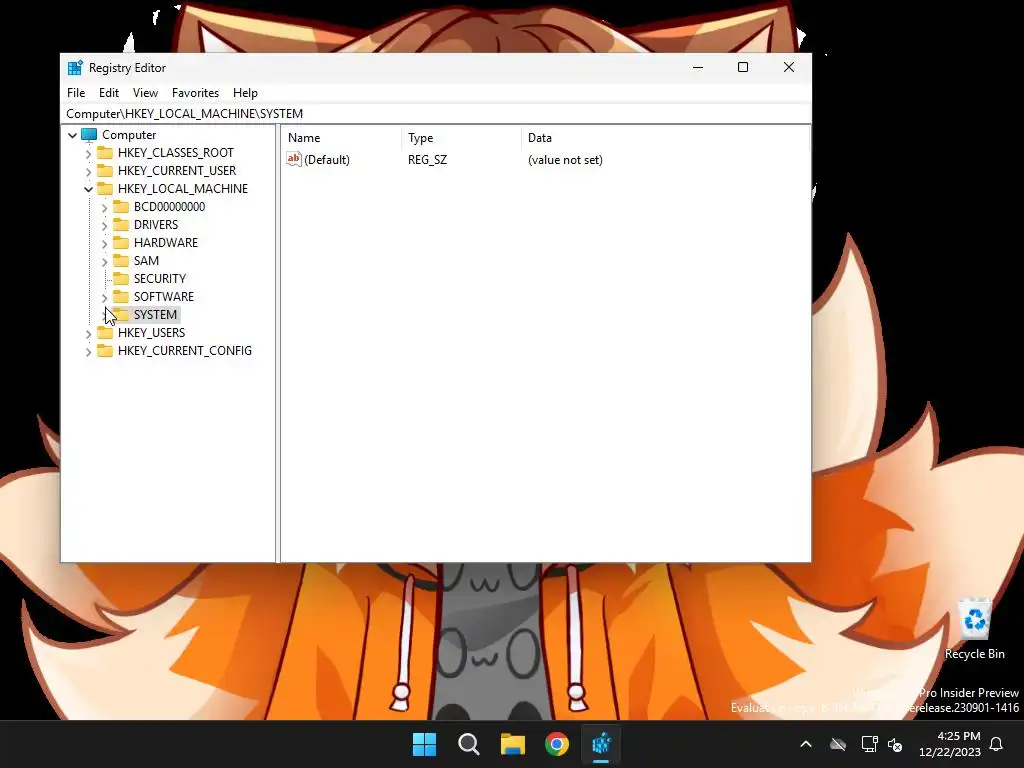Click the SOFTWARE folder icon
1024x768 pixels.
coord(121,296)
